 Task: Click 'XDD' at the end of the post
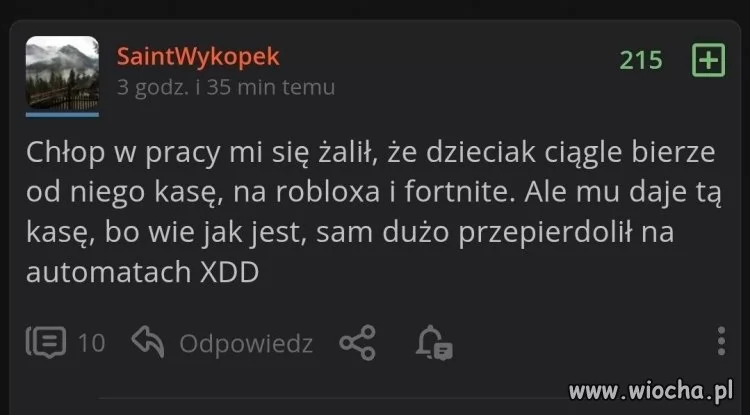[x=229, y=273]
